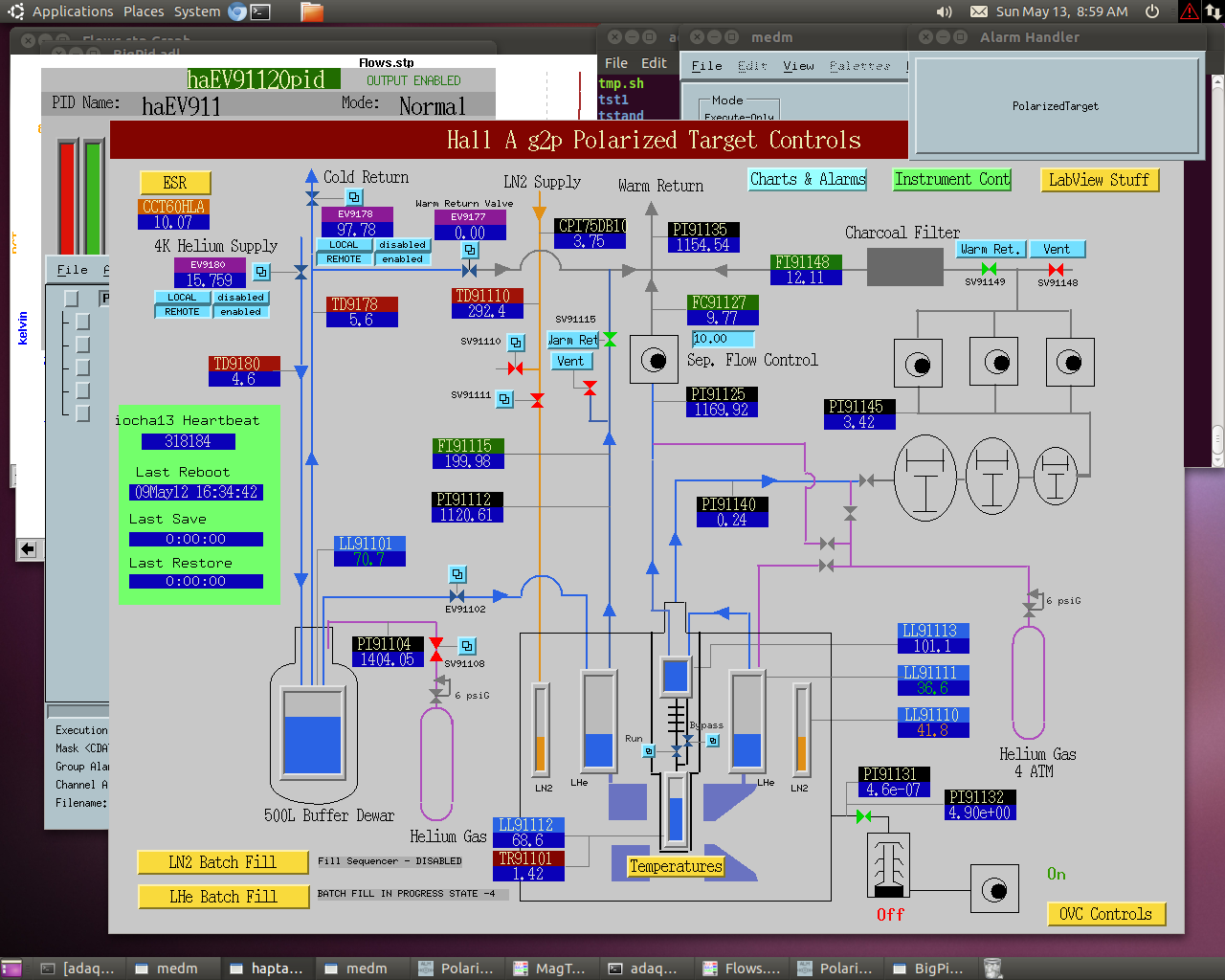Click Warm Ret. button by Charcoal Filter
This screenshot has height=980, width=1225.
click(x=991, y=249)
